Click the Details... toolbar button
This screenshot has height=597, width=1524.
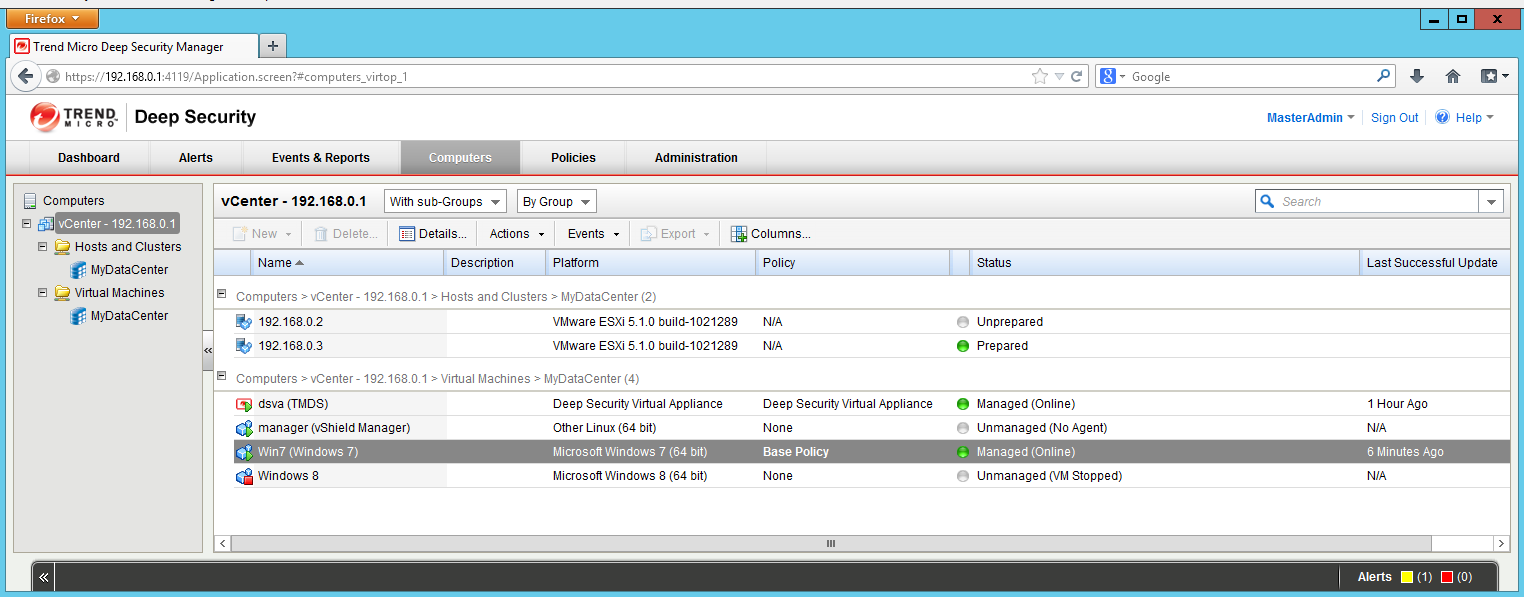pos(433,234)
